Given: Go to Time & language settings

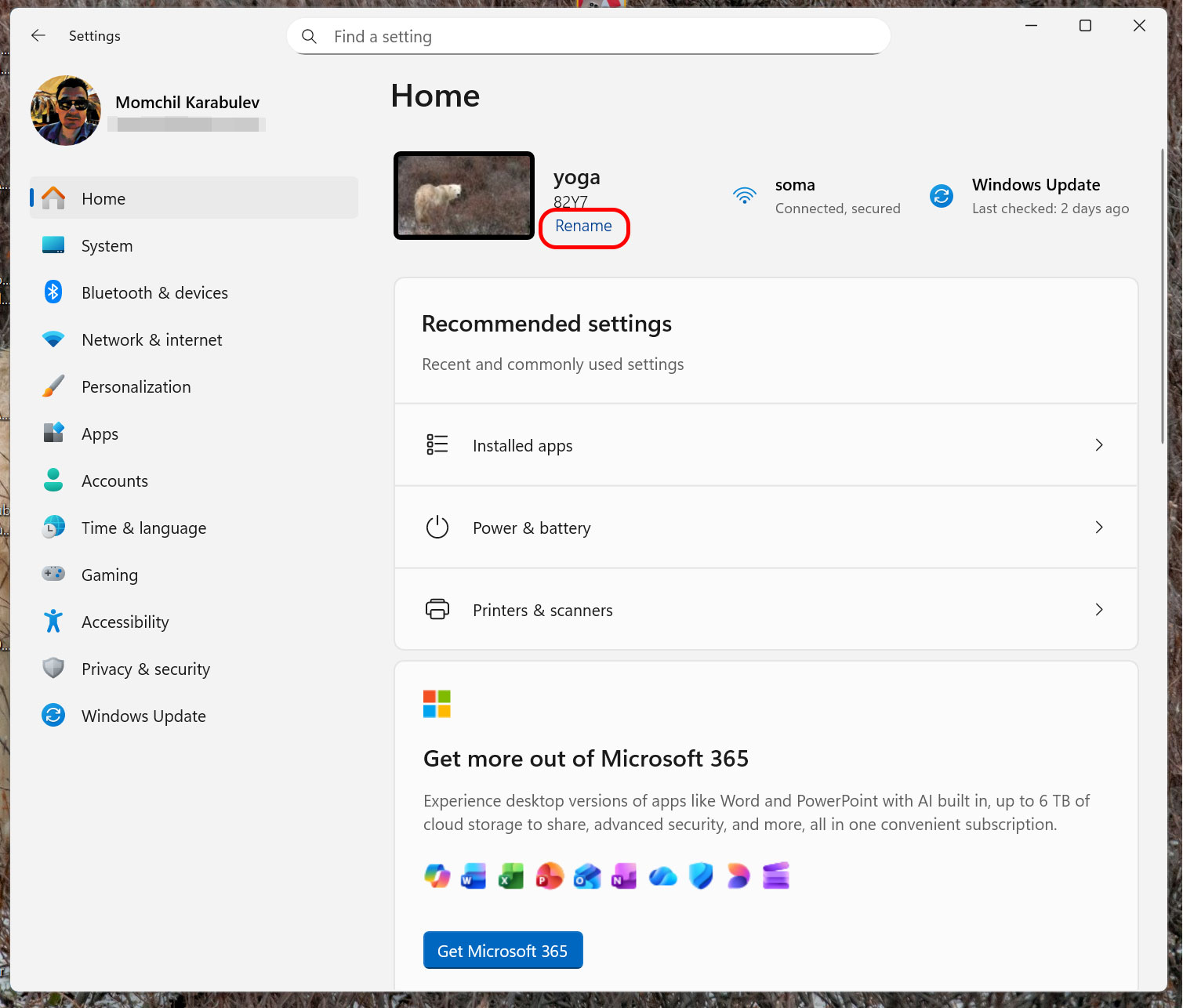Looking at the screenshot, I should pyautogui.click(x=143, y=528).
